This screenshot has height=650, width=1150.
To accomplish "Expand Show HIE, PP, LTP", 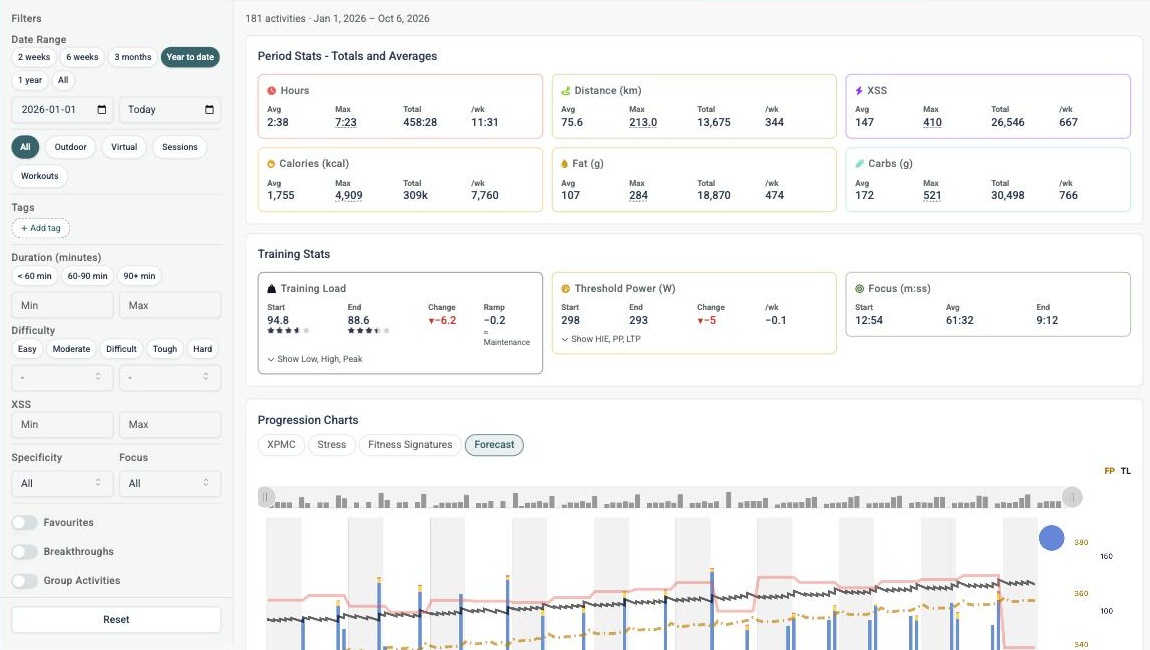I will tap(601, 340).
